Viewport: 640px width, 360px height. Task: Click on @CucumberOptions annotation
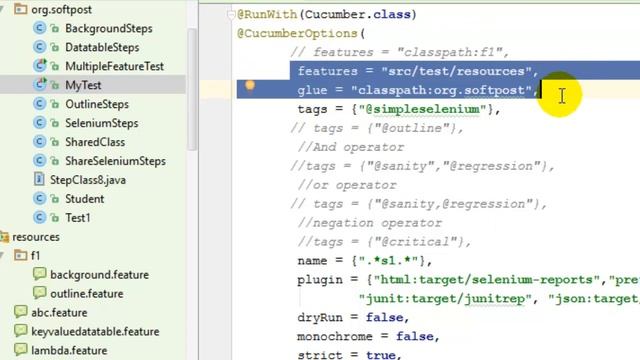(297, 33)
